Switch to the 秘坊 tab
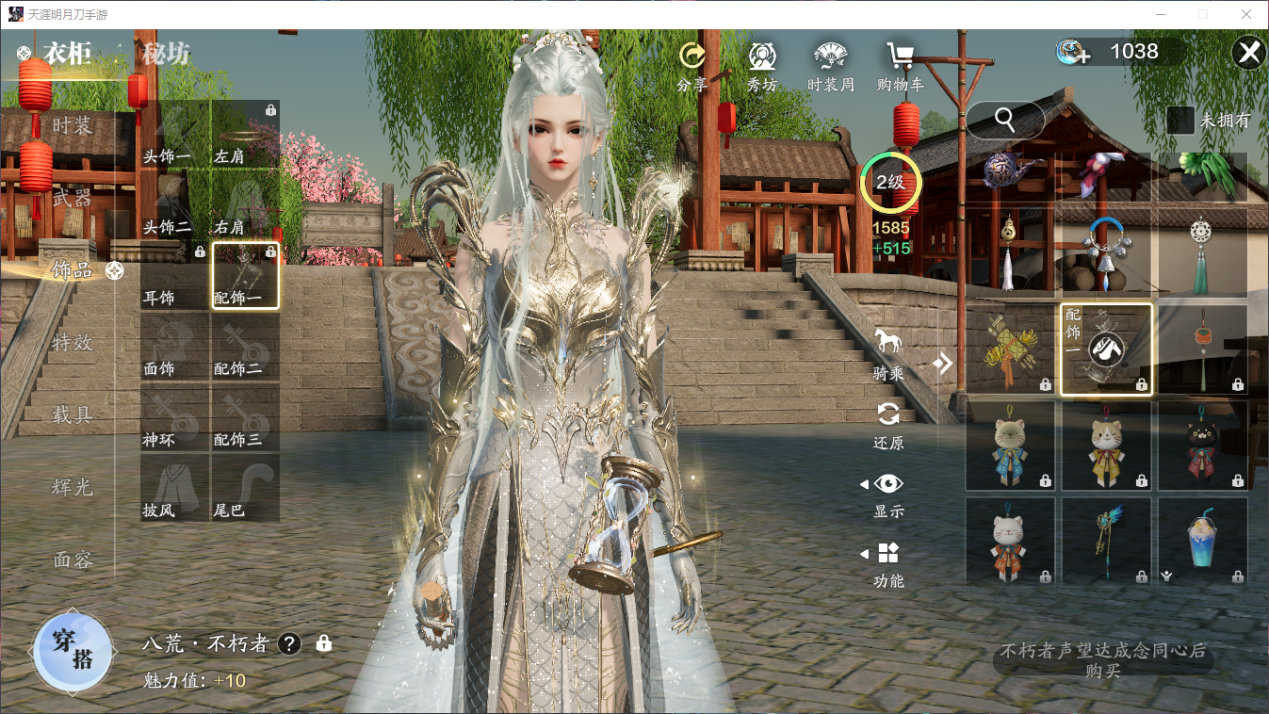The height and width of the screenshot is (714, 1269). click(x=165, y=53)
